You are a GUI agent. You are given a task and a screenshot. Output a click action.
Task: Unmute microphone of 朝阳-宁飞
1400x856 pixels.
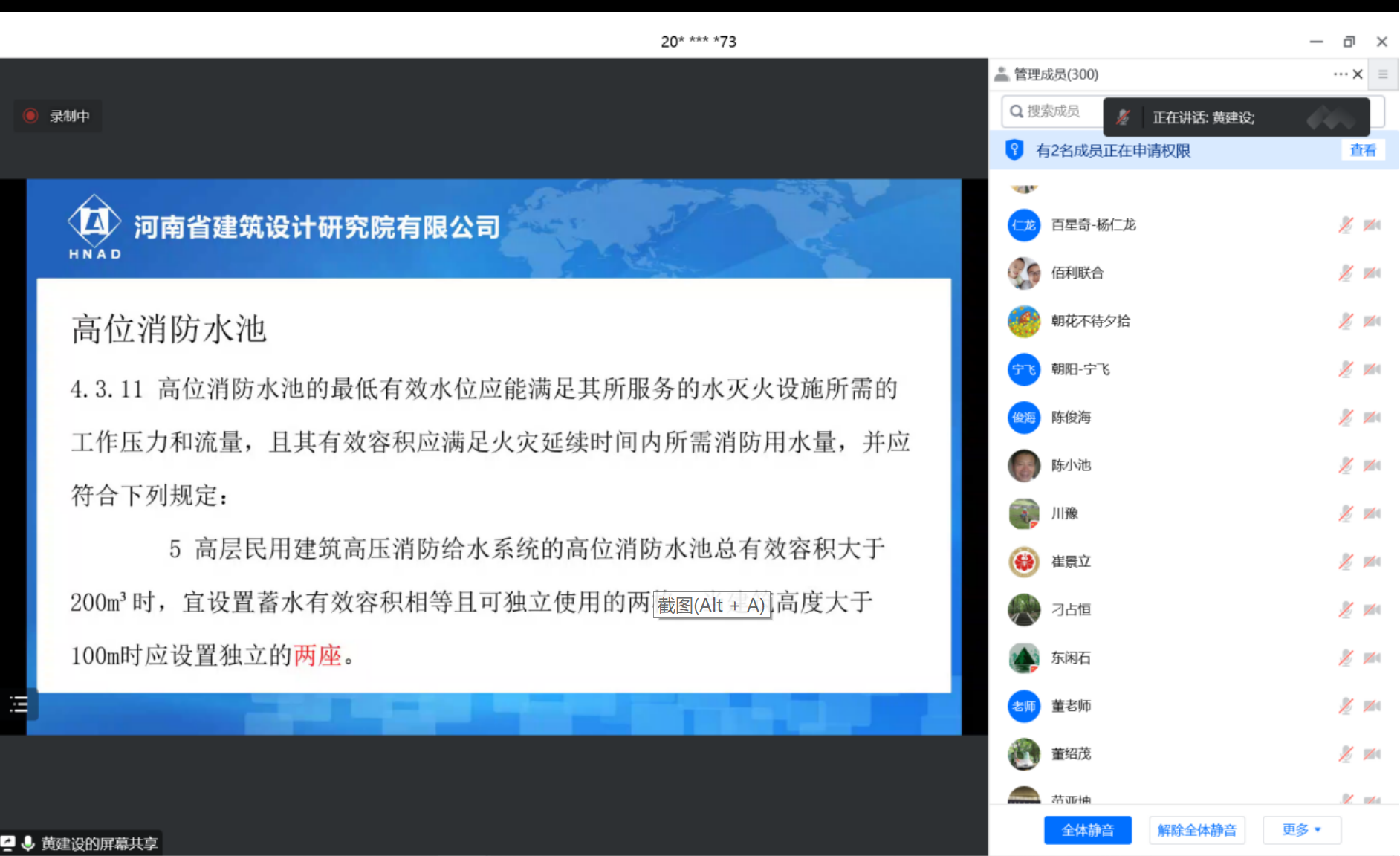(1346, 369)
